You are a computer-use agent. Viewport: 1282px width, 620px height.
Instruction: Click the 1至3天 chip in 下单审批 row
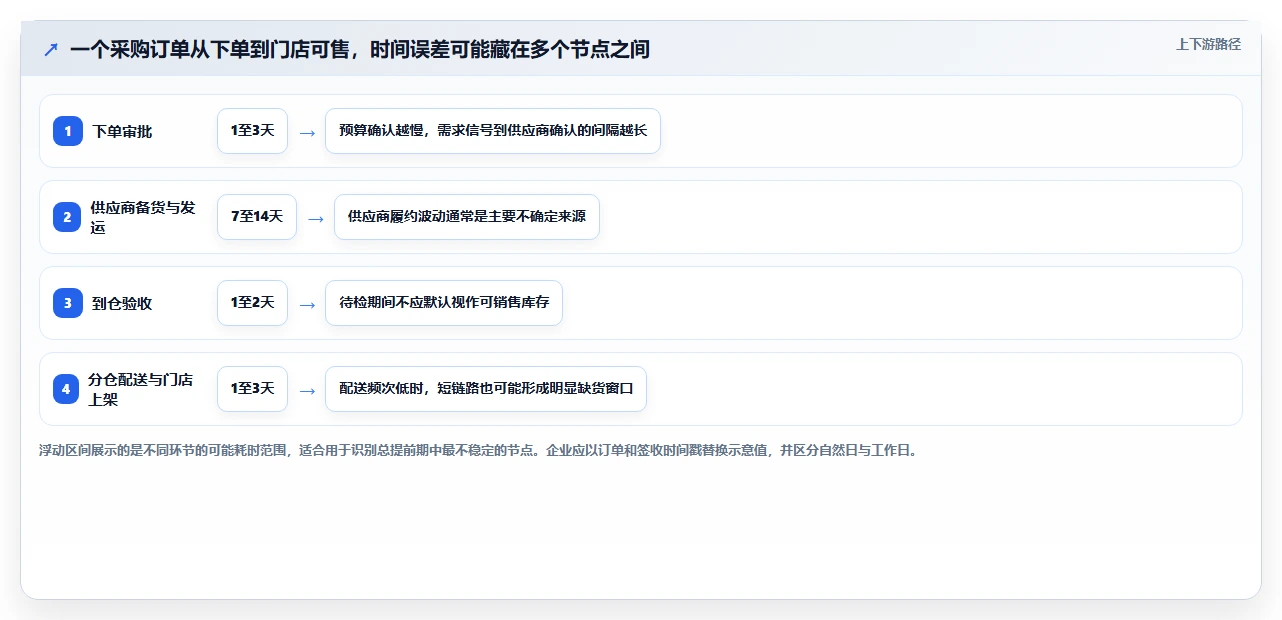pyautogui.click(x=252, y=131)
